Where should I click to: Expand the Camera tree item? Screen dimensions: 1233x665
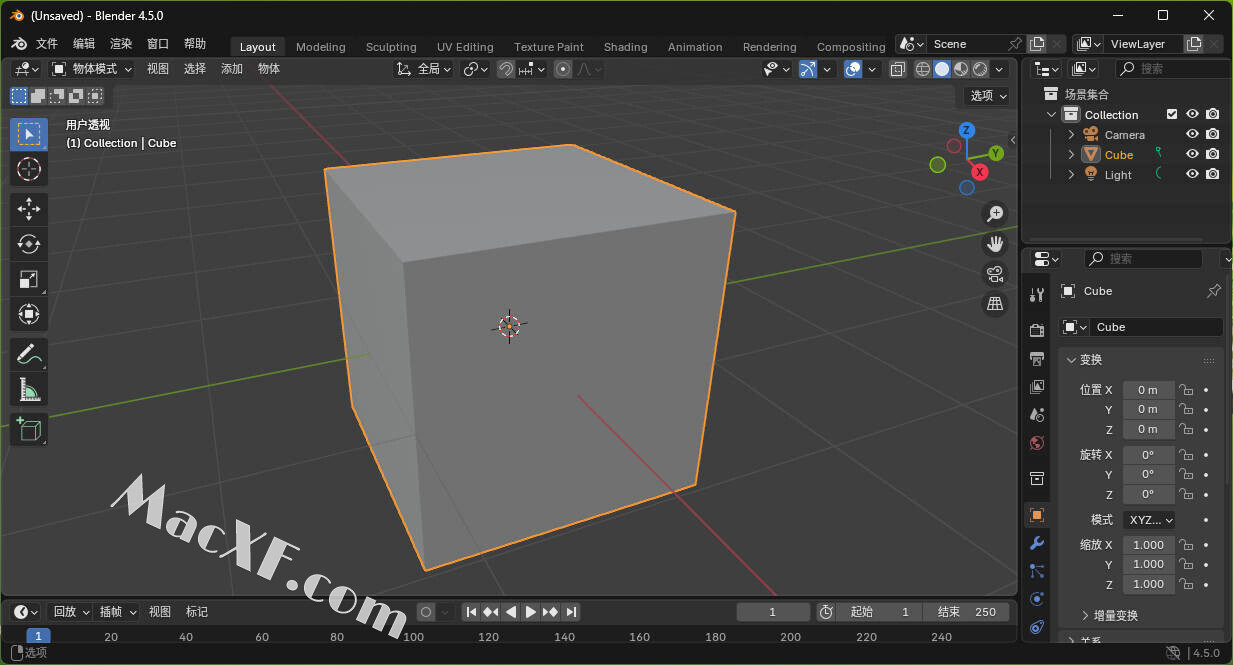pyautogui.click(x=1071, y=134)
